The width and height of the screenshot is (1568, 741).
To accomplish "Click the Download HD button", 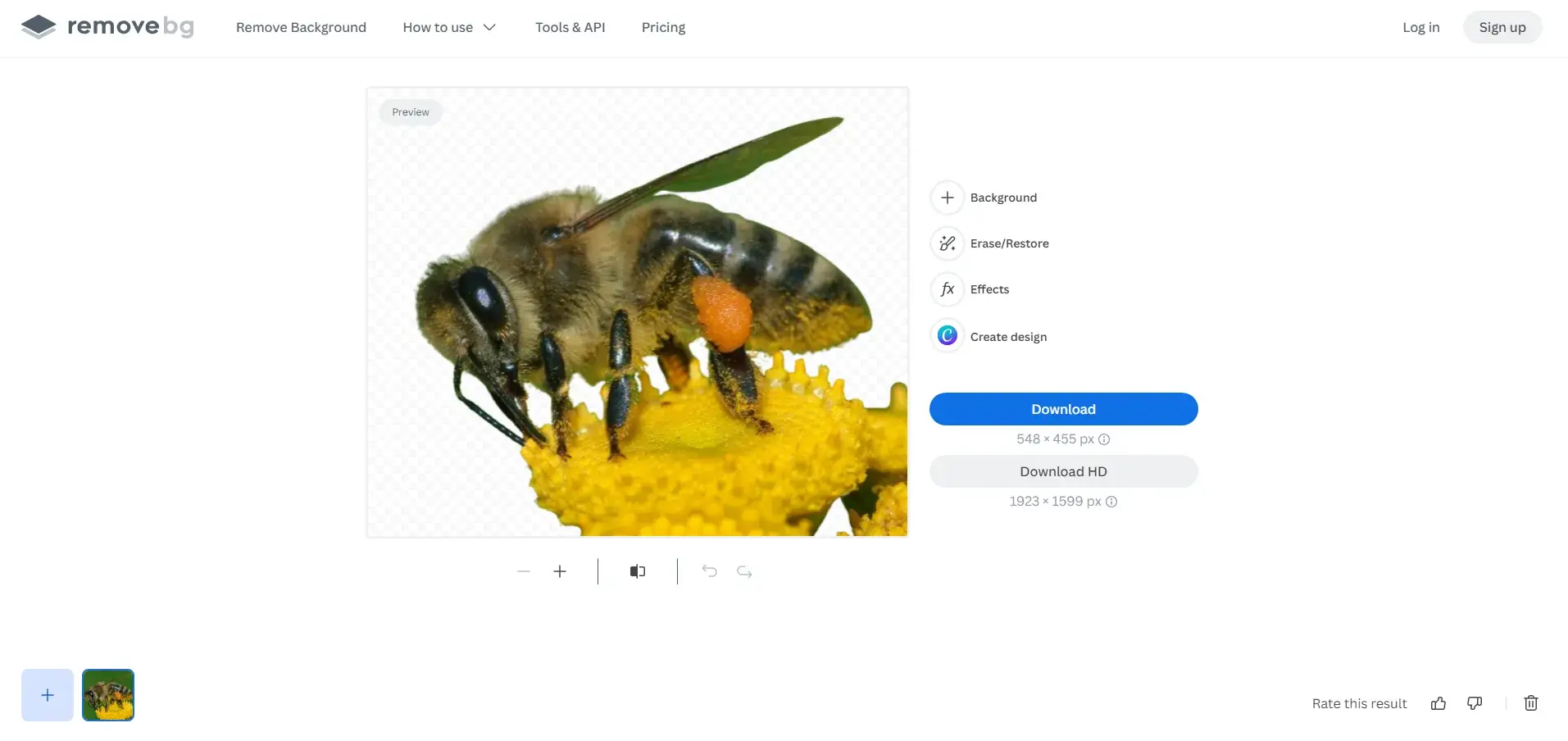I will (1063, 471).
